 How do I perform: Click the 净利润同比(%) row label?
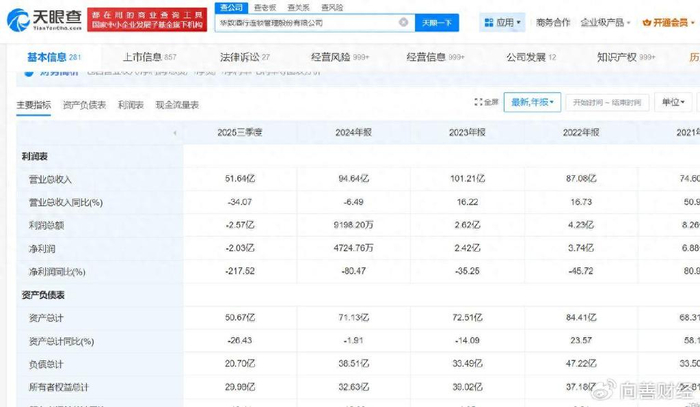click(x=57, y=272)
